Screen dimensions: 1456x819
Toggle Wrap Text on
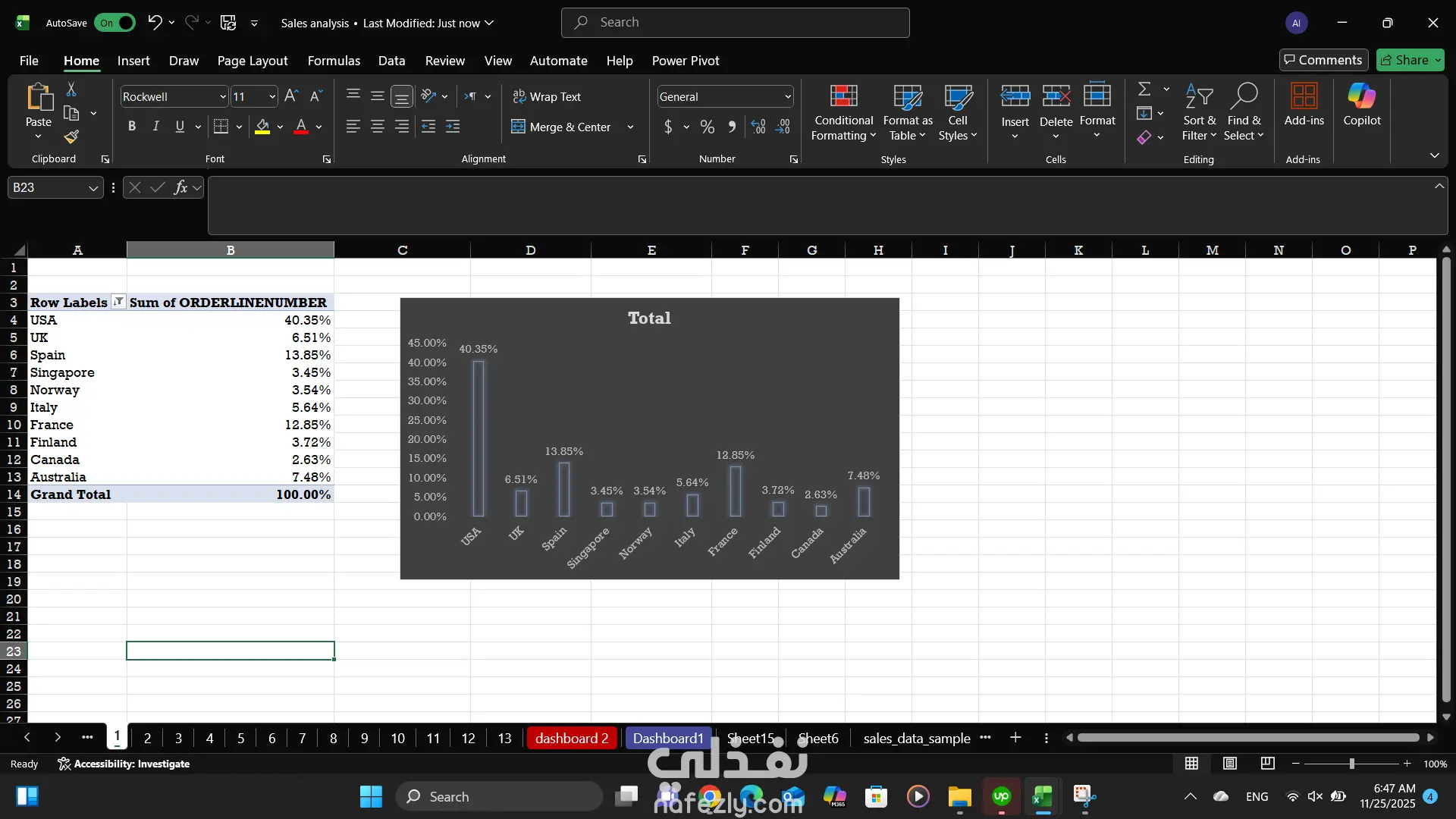547,97
